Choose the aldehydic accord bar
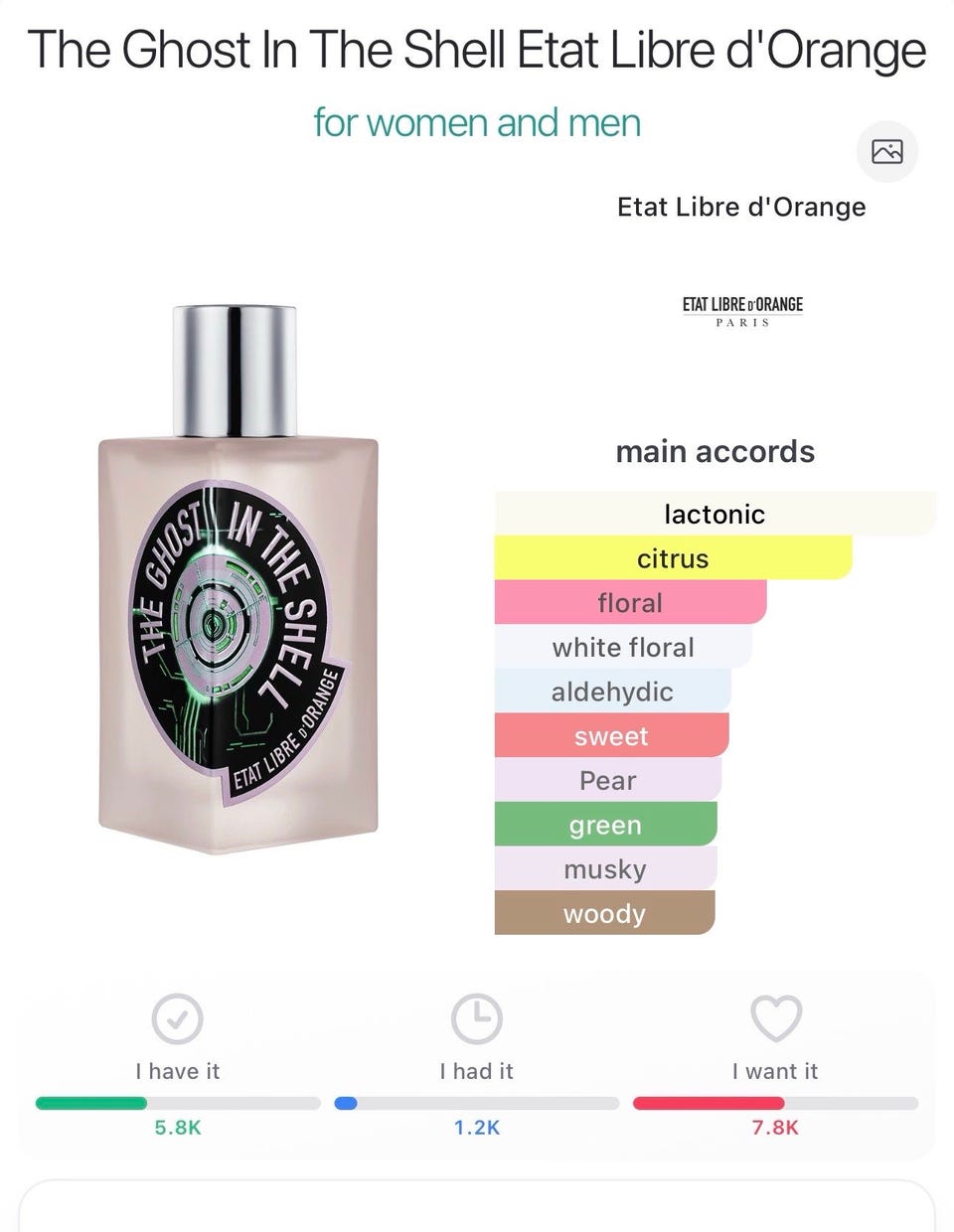Viewport: 954px width, 1232px height. pyautogui.click(x=613, y=692)
